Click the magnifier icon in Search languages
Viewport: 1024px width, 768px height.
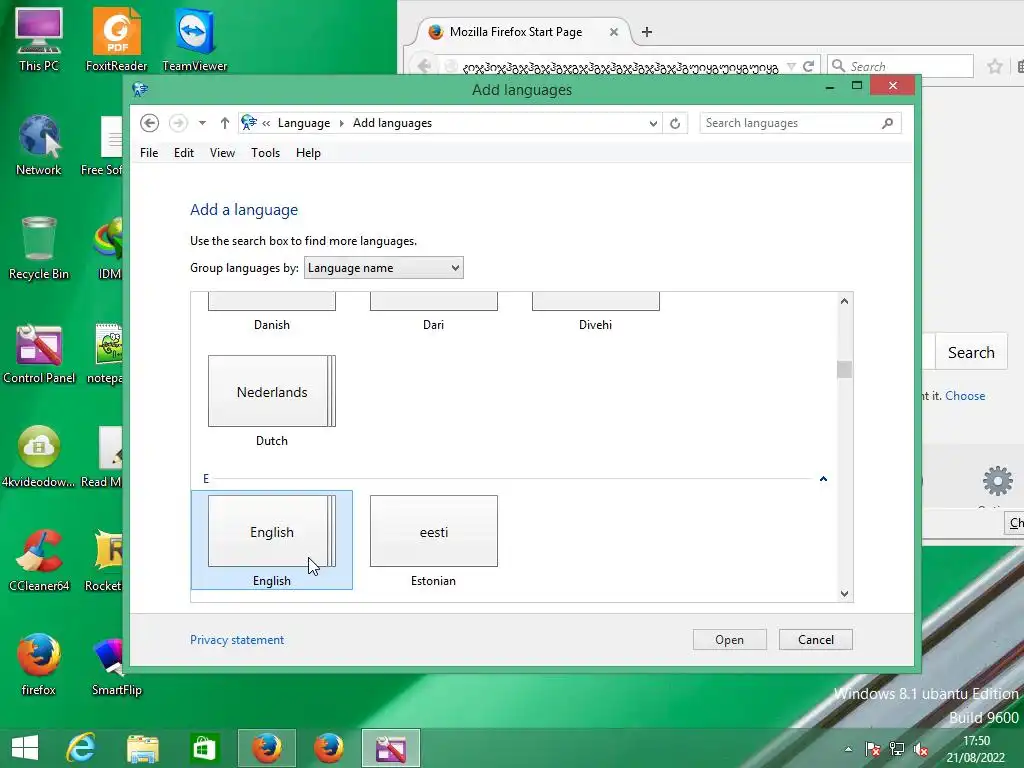pyautogui.click(x=887, y=123)
